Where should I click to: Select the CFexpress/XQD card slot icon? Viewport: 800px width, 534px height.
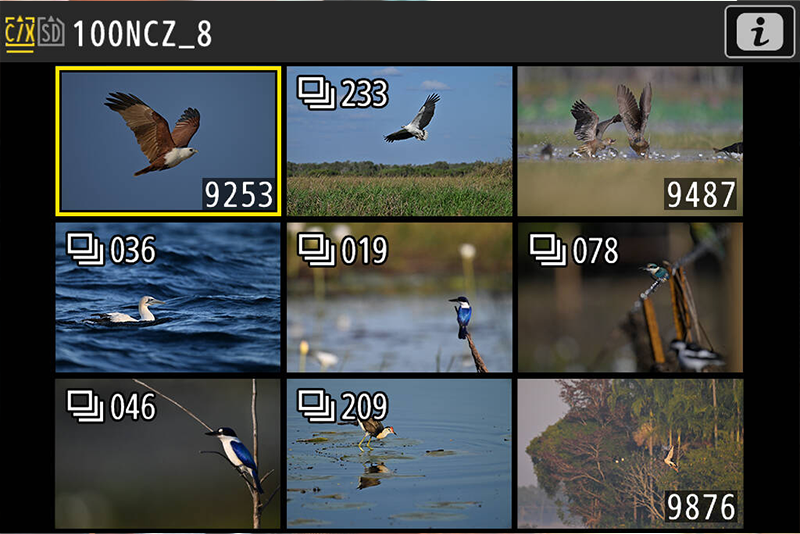20,34
